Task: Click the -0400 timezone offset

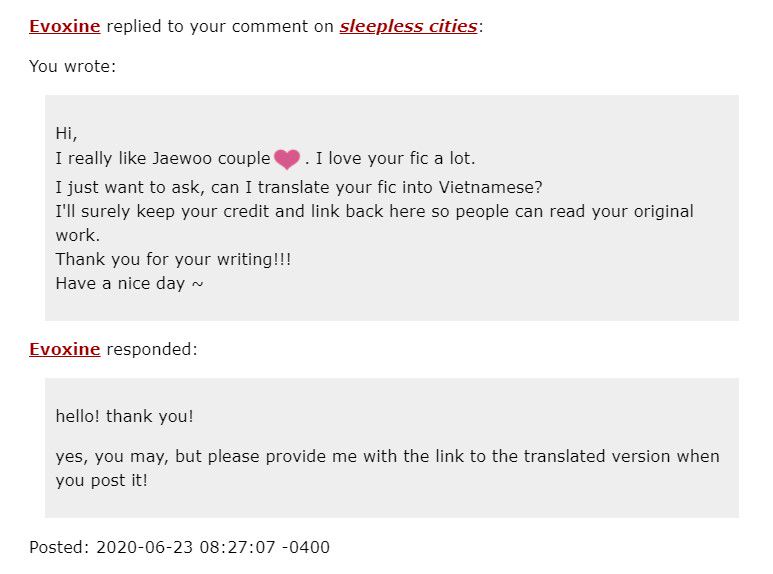Action: click(306, 547)
